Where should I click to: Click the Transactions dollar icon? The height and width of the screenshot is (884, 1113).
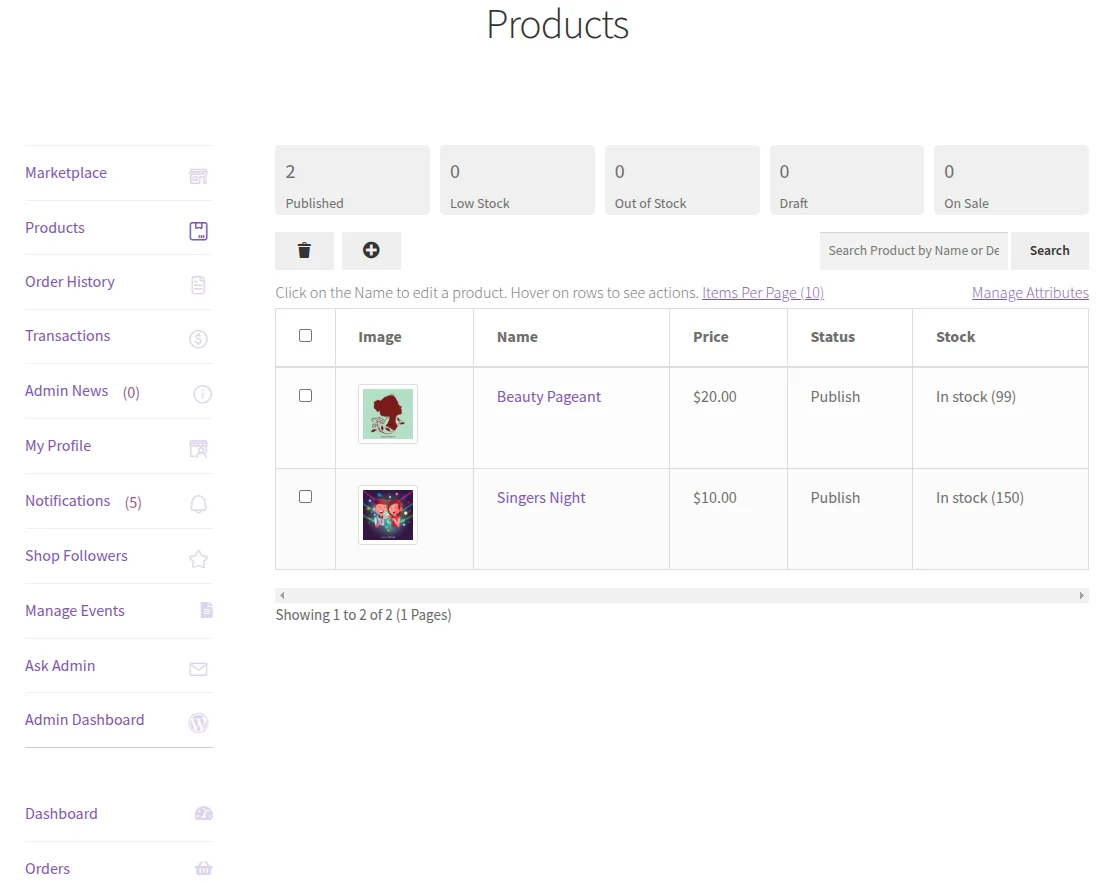(199, 338)
